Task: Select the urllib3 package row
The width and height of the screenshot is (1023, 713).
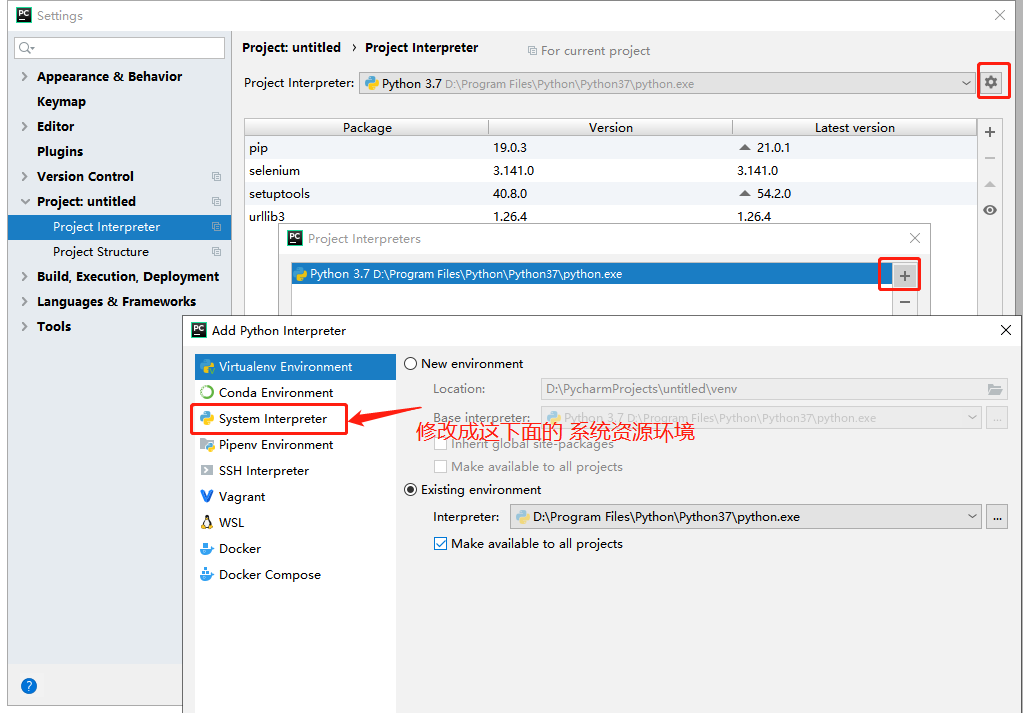Action: (611, 216)
